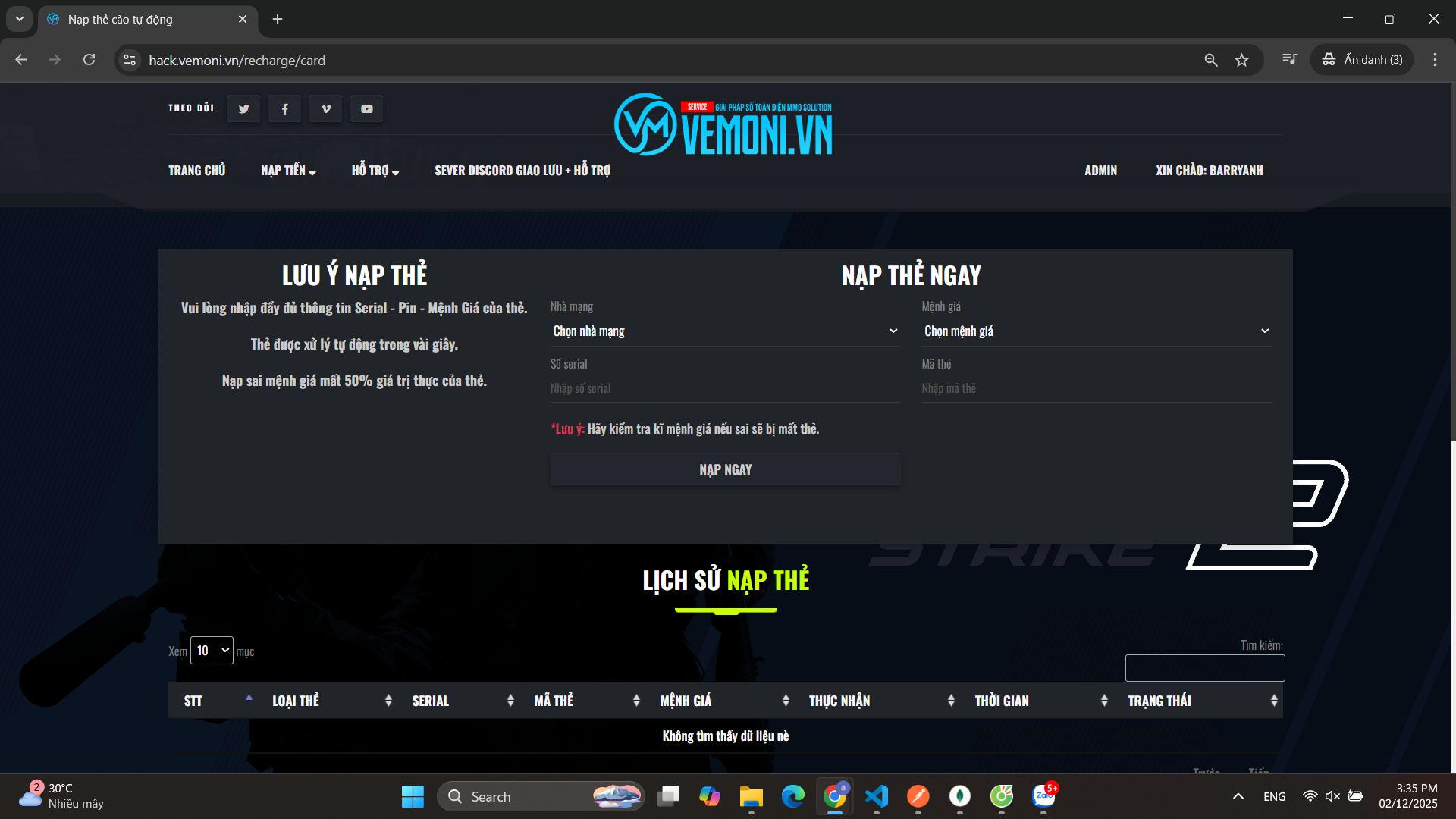This screenshot has height=819, width=1456.
Task: Focus the Nhập số serial field
Action: 724,388
